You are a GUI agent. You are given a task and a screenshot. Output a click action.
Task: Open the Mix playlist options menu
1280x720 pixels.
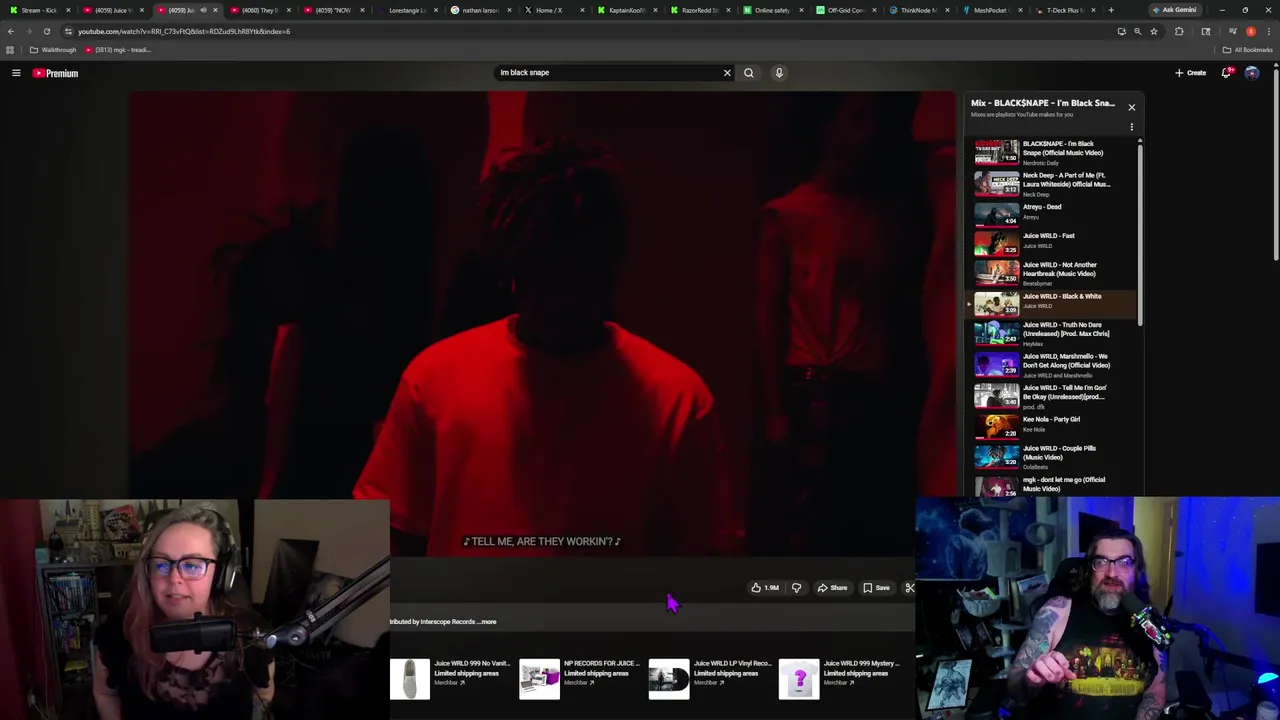click(1131, 127)
